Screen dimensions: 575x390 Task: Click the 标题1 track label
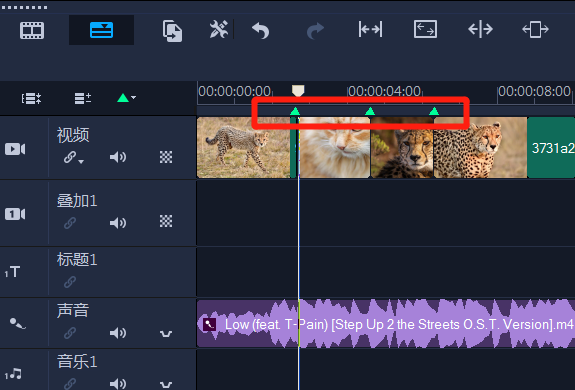[77, 260]
